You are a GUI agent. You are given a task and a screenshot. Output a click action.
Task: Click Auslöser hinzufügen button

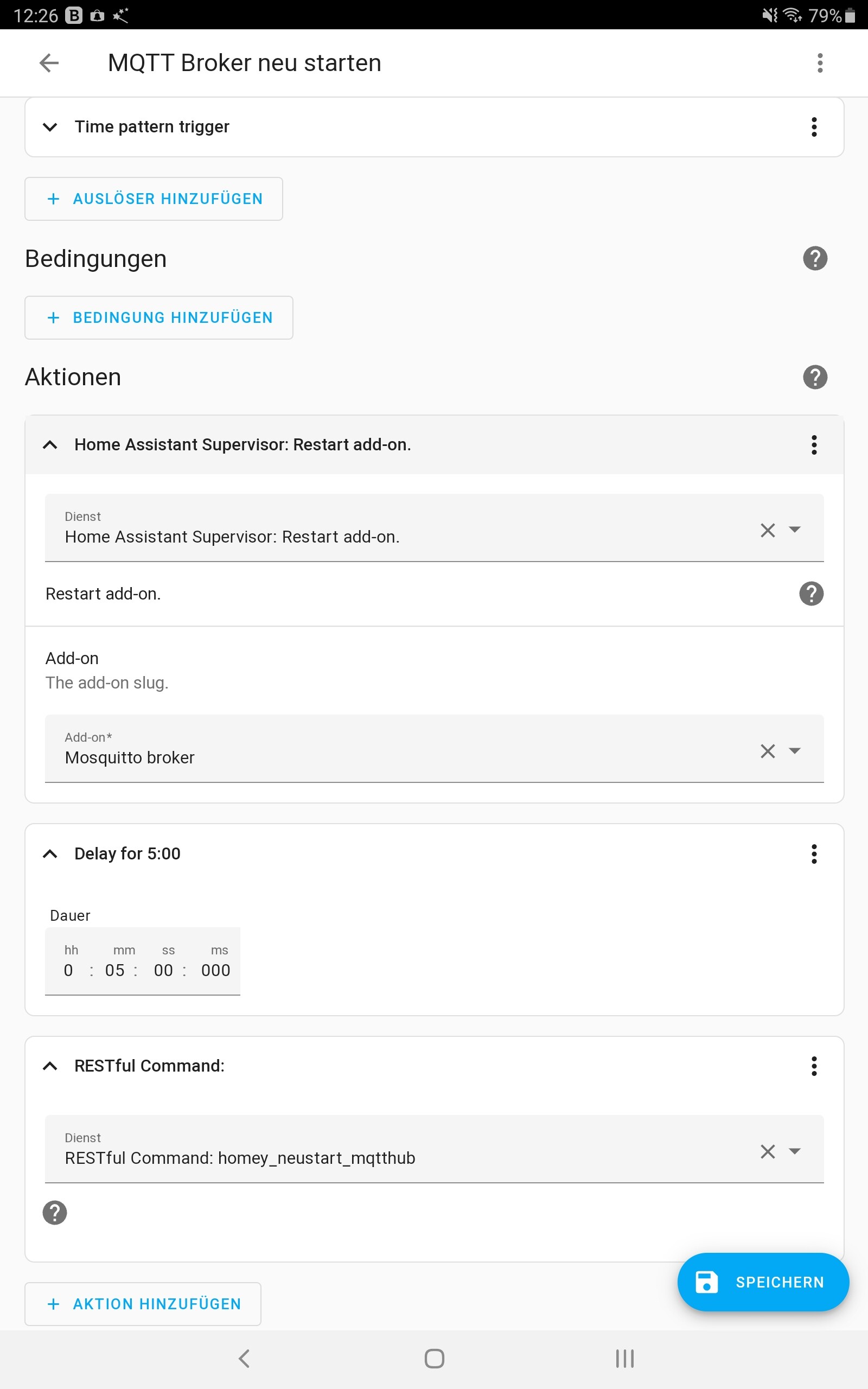pos(154,199)
